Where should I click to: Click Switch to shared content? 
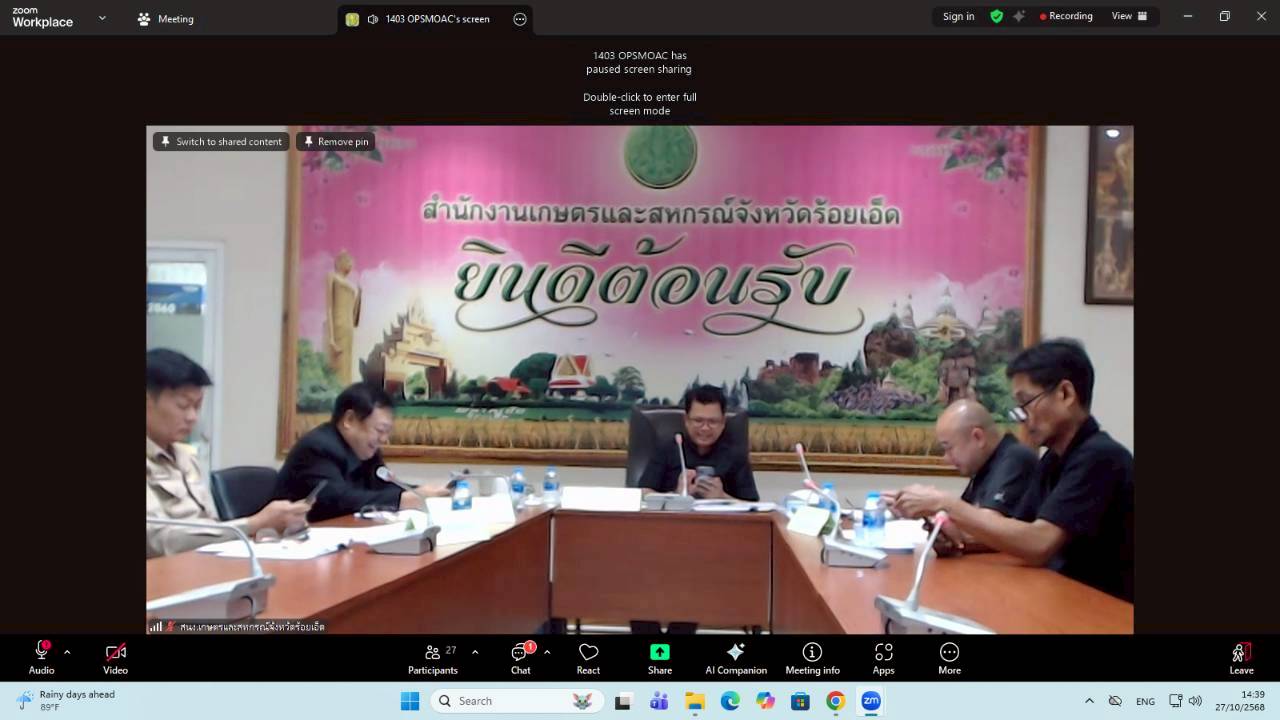(x=221, y=142)
